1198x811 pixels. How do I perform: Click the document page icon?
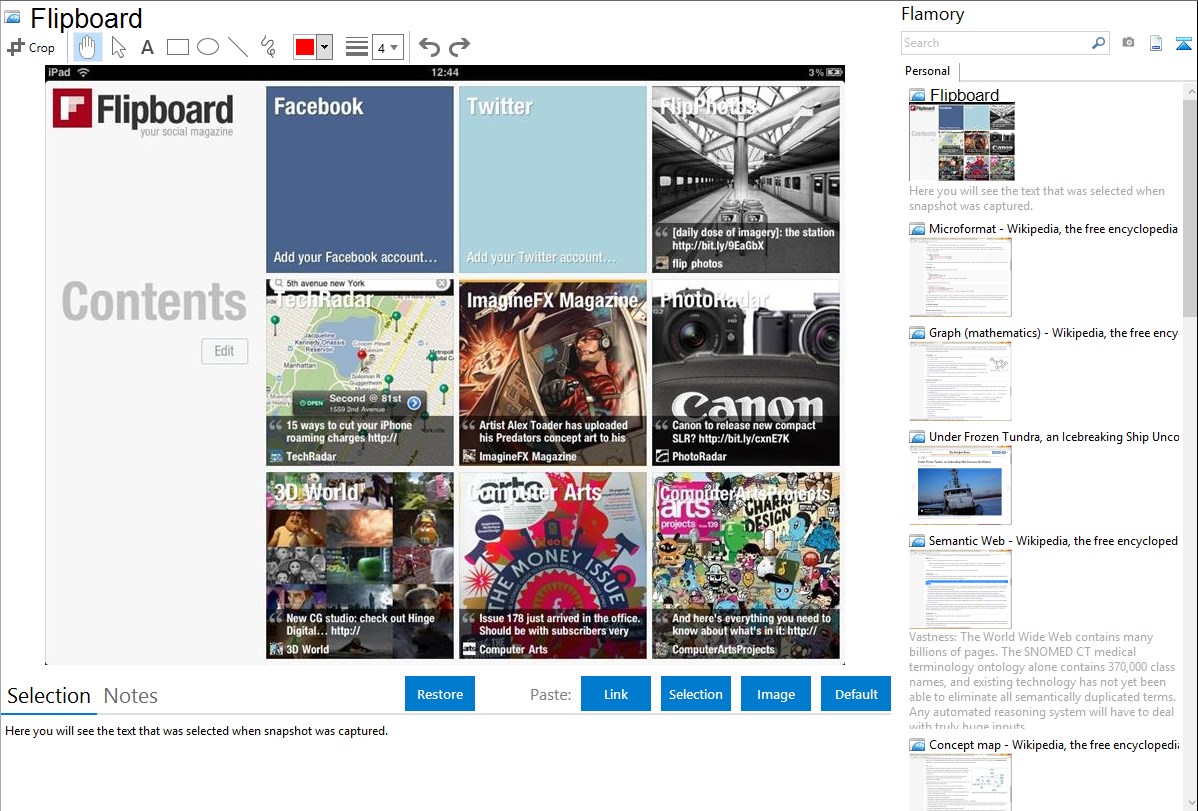click(x=1156, y=43)
